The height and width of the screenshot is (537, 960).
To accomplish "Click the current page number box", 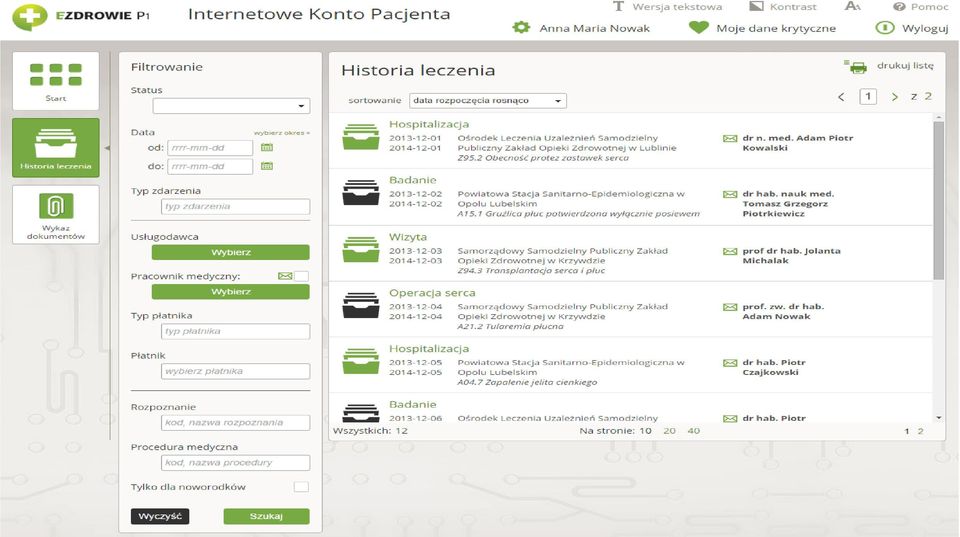I will click(868, 97).
